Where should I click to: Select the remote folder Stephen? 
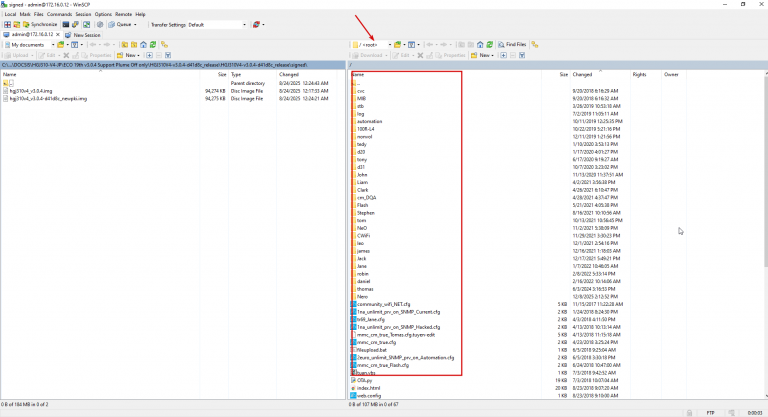[x=366, y=213]
